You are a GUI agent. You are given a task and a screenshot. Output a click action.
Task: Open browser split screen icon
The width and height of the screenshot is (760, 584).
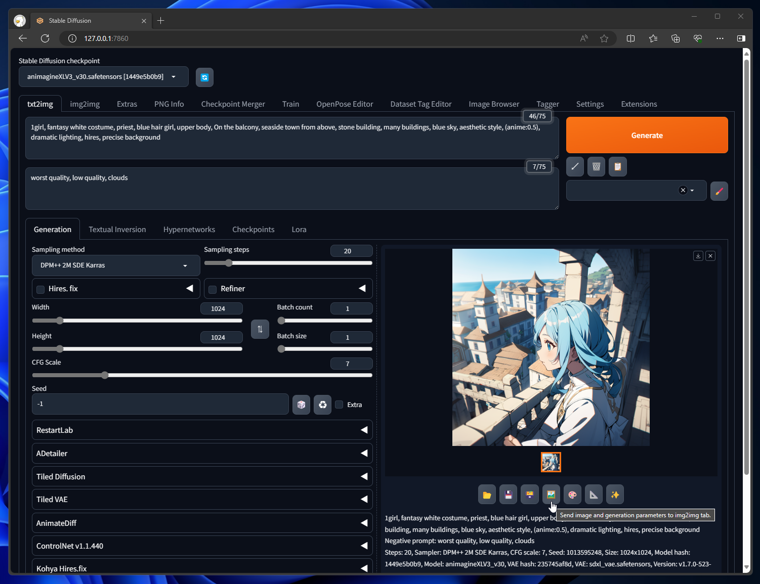coord(631,39)
